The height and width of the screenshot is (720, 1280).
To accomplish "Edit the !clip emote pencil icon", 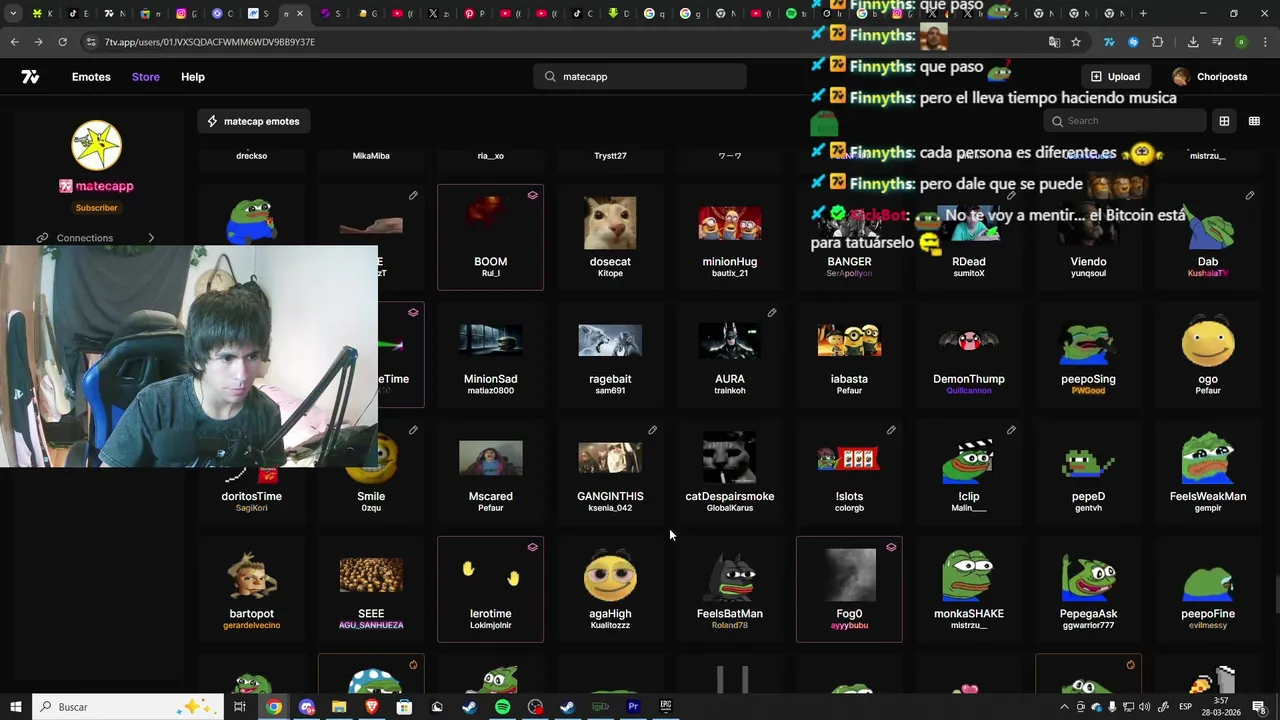I will coord(1011,430).
